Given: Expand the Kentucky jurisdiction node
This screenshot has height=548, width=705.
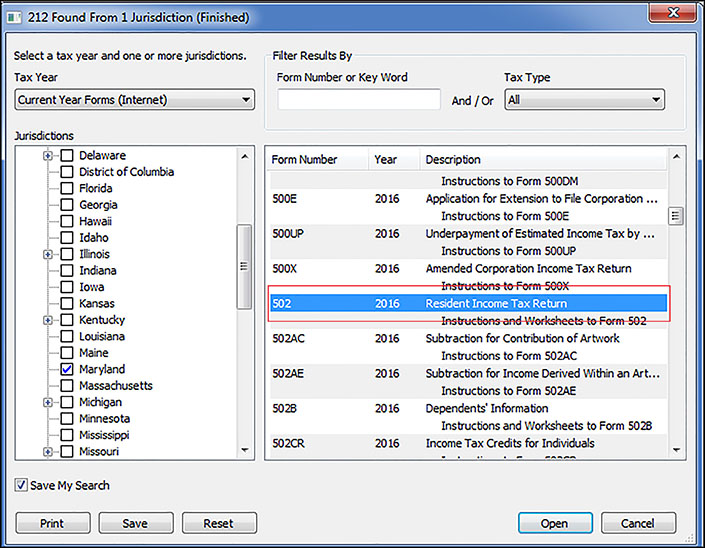Looking at the screenshot, I should coord(47,321).
